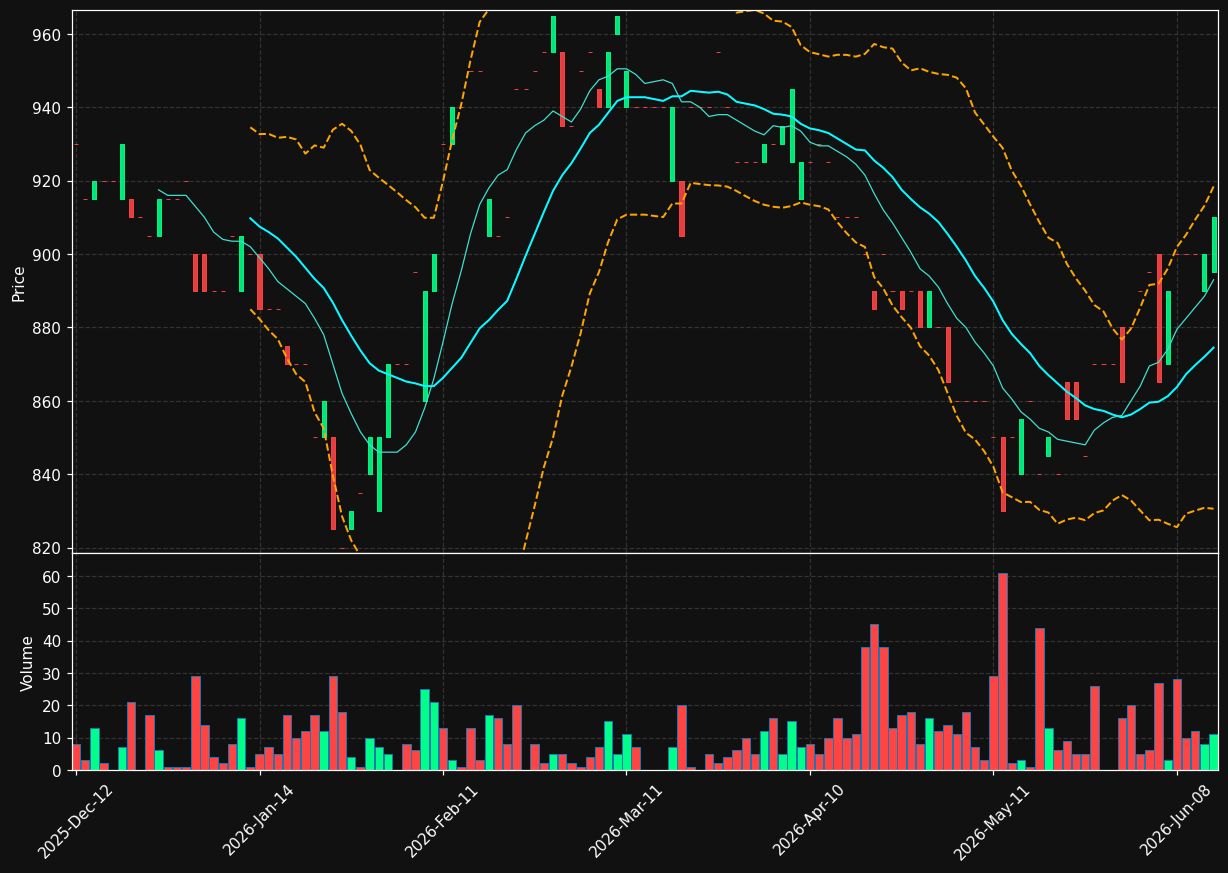Click the 2025-Dec-12 date label
This screenshot has height=873, width=1228.
[x=74, y=821]
